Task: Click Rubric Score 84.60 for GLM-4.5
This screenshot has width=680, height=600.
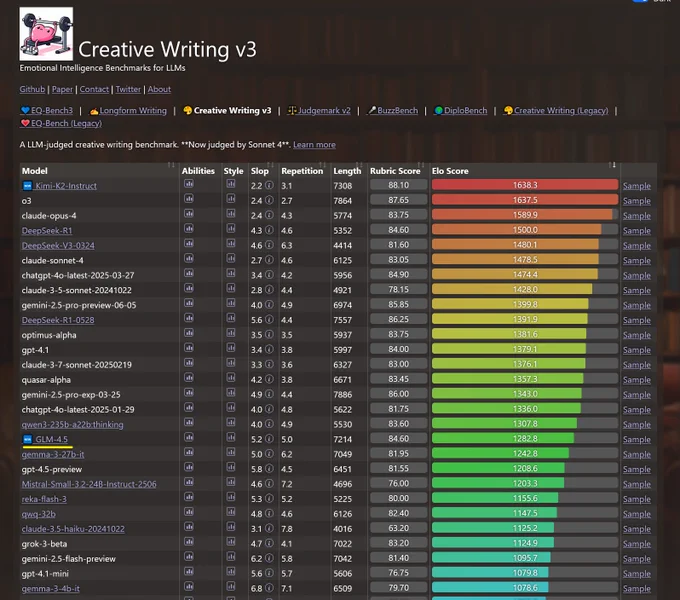Action: coord(398,438)
